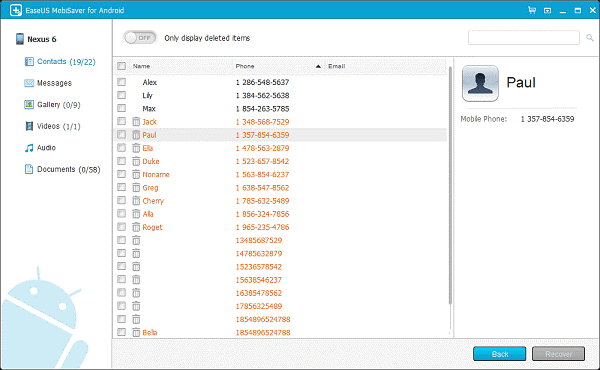Click the Audio music note icon
Screen dimensions: 600x370
(29, 148)
